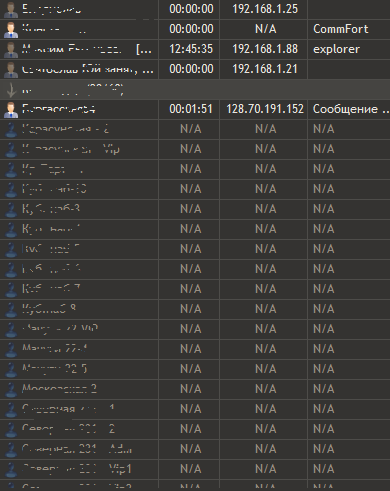Click avatar icon of user at 192.168.1.21
390x491 pixels.
(x=11, y=70)
